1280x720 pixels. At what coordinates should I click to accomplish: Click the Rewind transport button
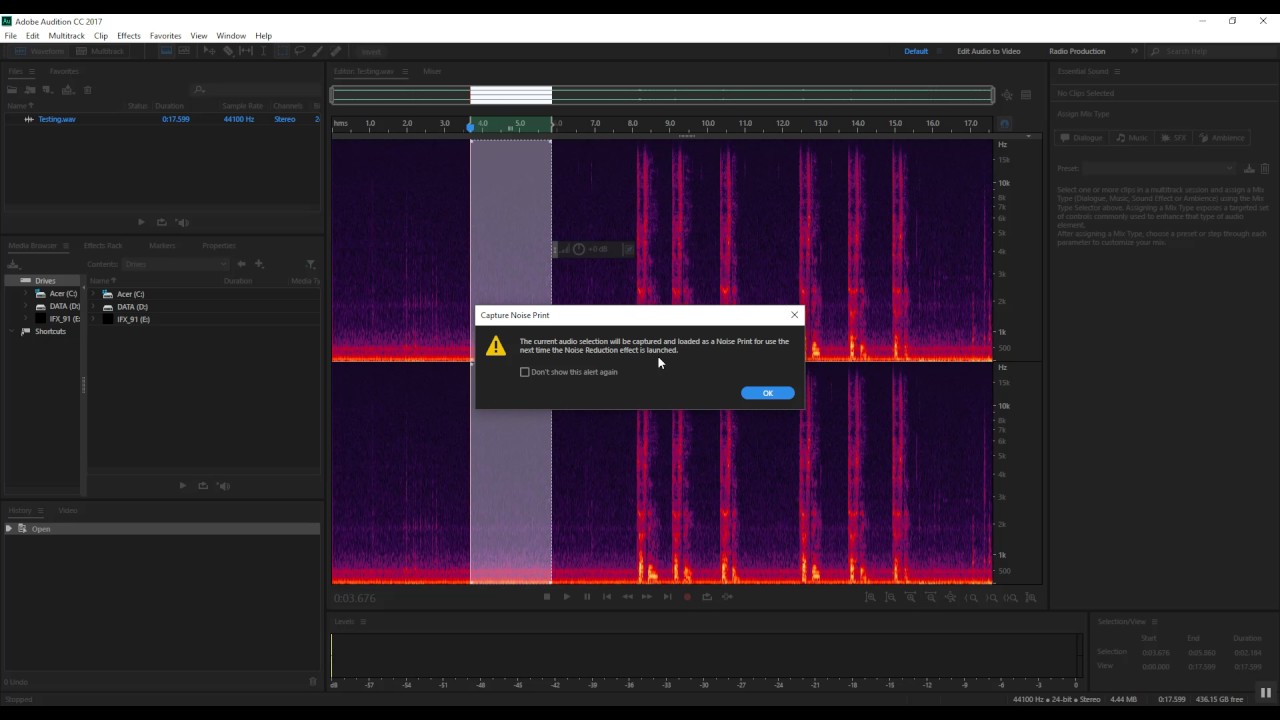pyautogui.click(x=628, y=597)
